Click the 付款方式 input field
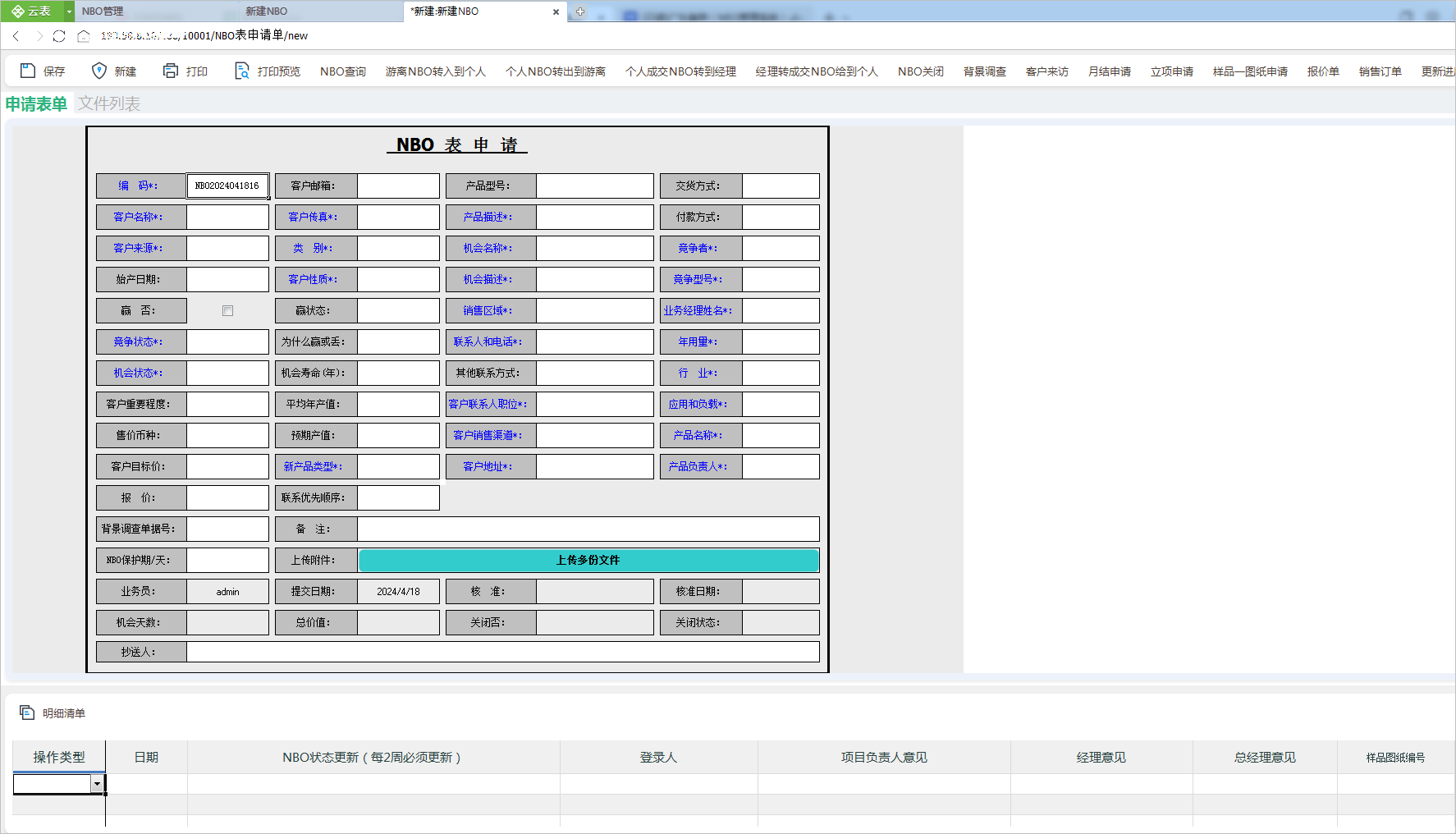The width and height of the screenshot is (1456, 834). tap(781, 217)
